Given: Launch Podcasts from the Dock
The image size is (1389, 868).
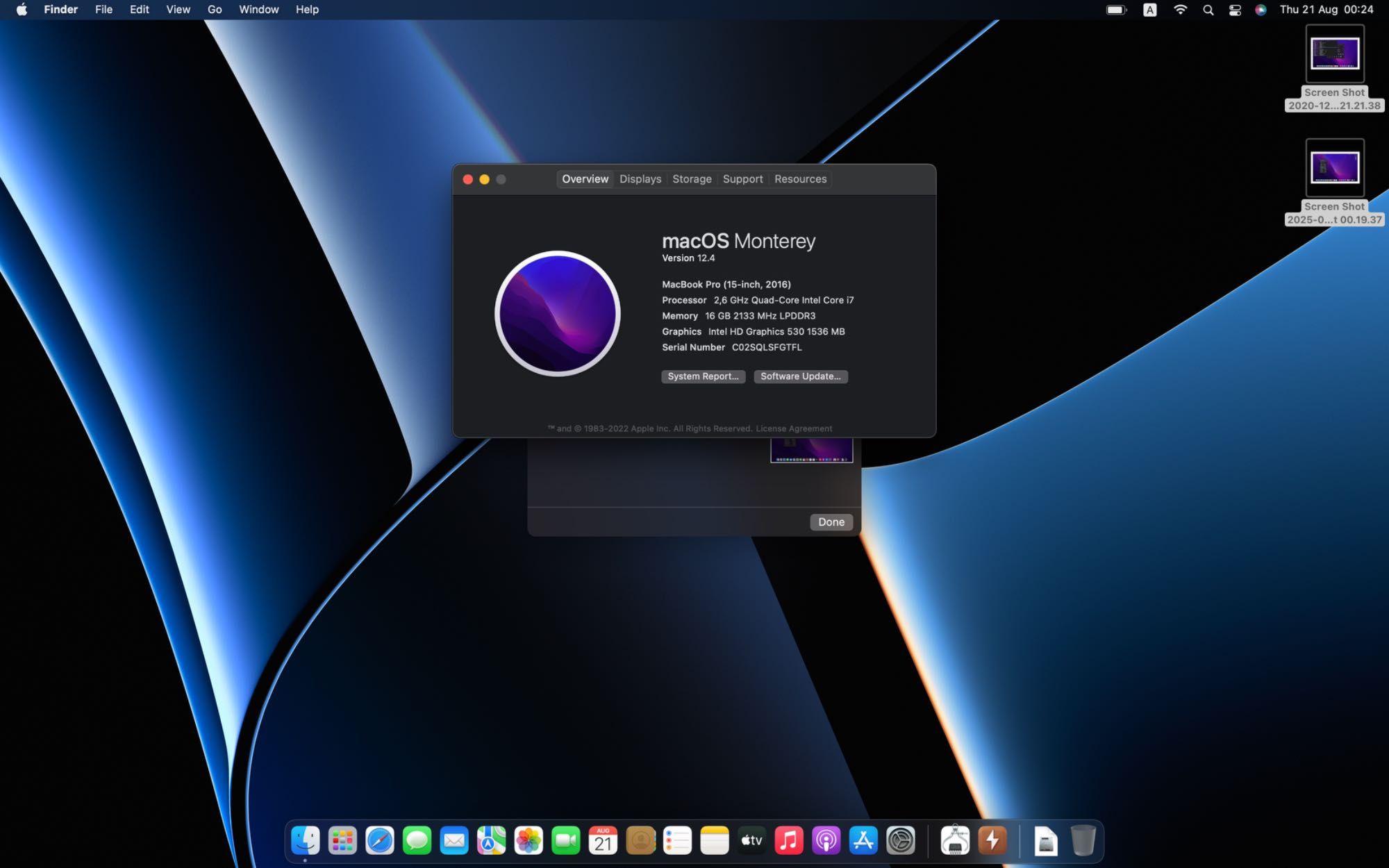Looking at the screenshot, I should tap(826, 840).
